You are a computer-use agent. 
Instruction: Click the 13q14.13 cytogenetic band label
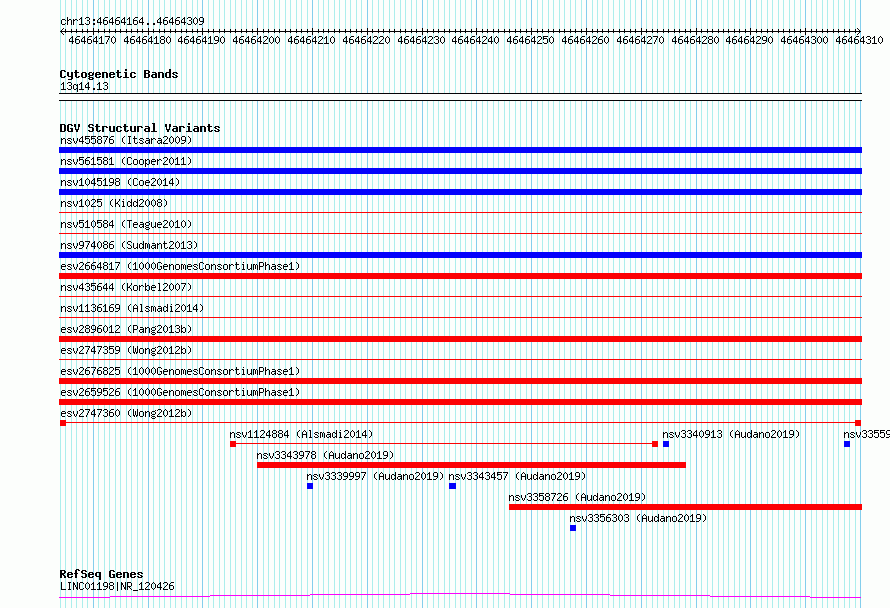click(x=84, y=86)
